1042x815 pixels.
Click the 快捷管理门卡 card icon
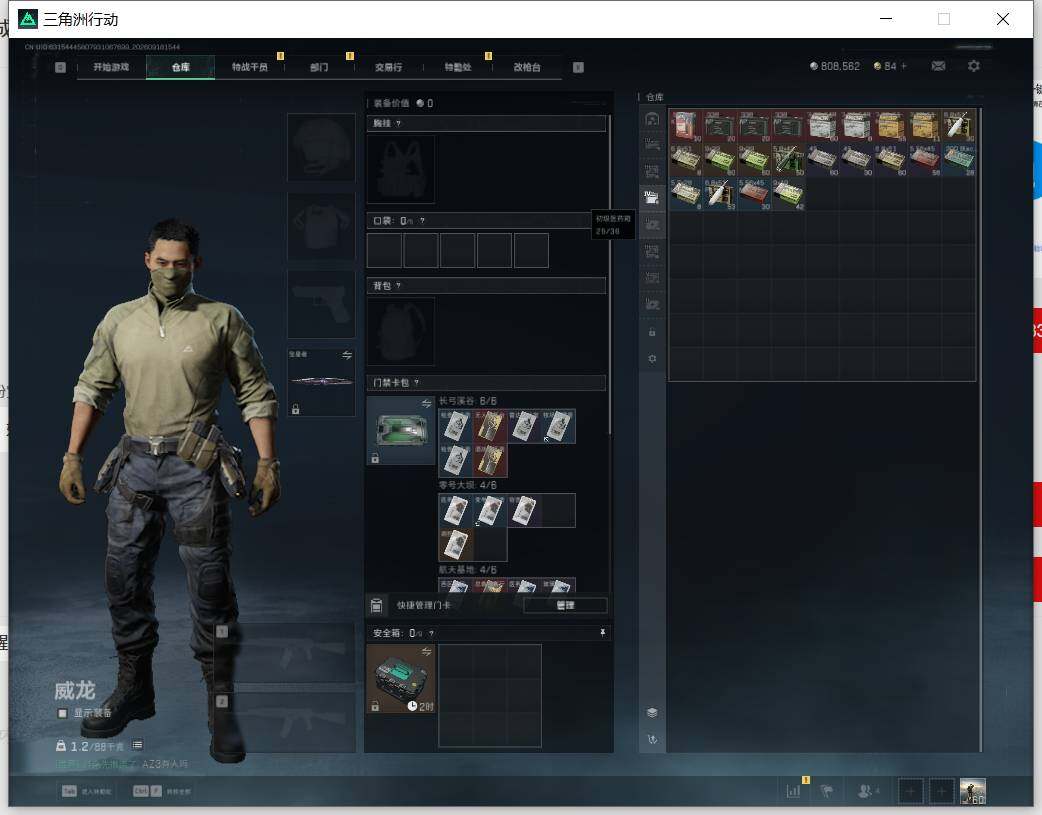point(376,605)
